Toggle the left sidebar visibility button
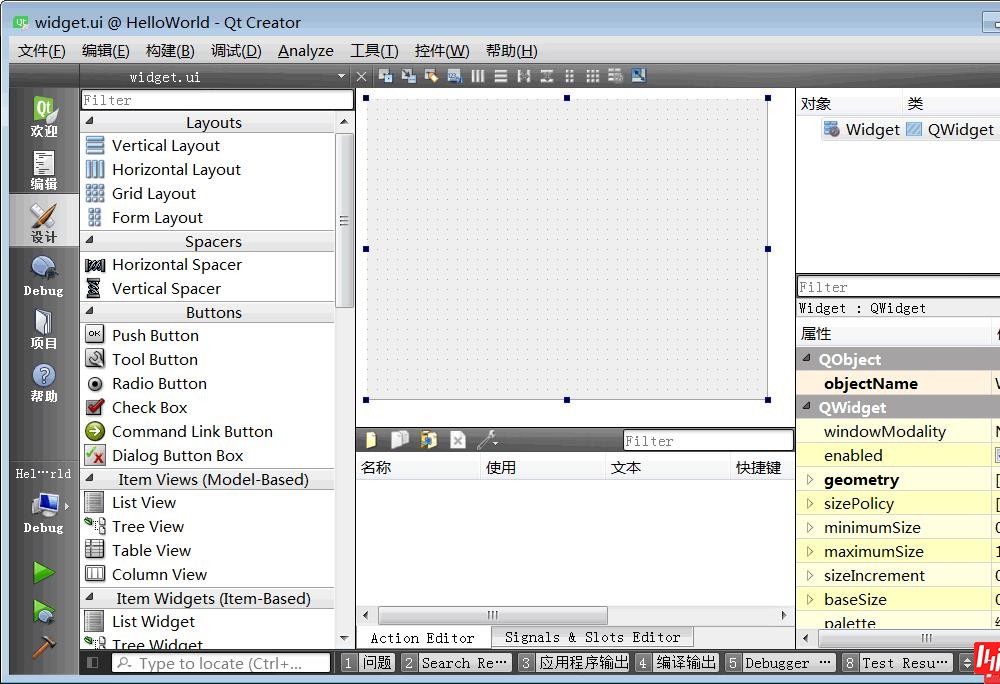This screenshot has width=1000, height=684. coord(93,662)
